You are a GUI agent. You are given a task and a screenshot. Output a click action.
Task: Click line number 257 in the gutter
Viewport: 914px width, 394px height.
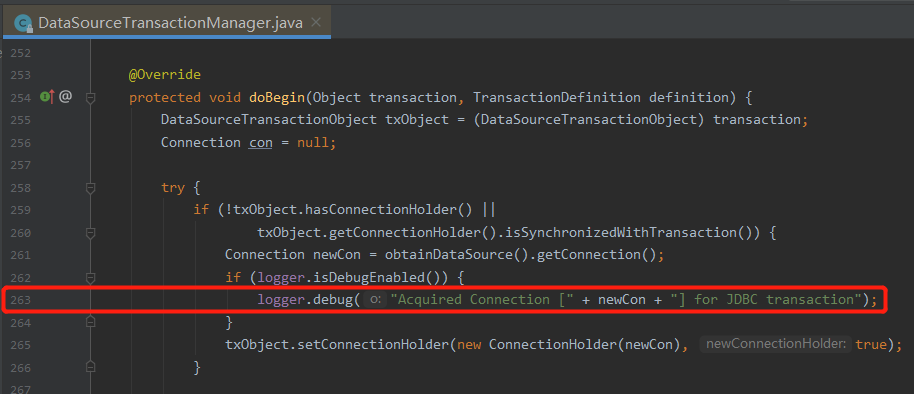(x=20, y=165)
